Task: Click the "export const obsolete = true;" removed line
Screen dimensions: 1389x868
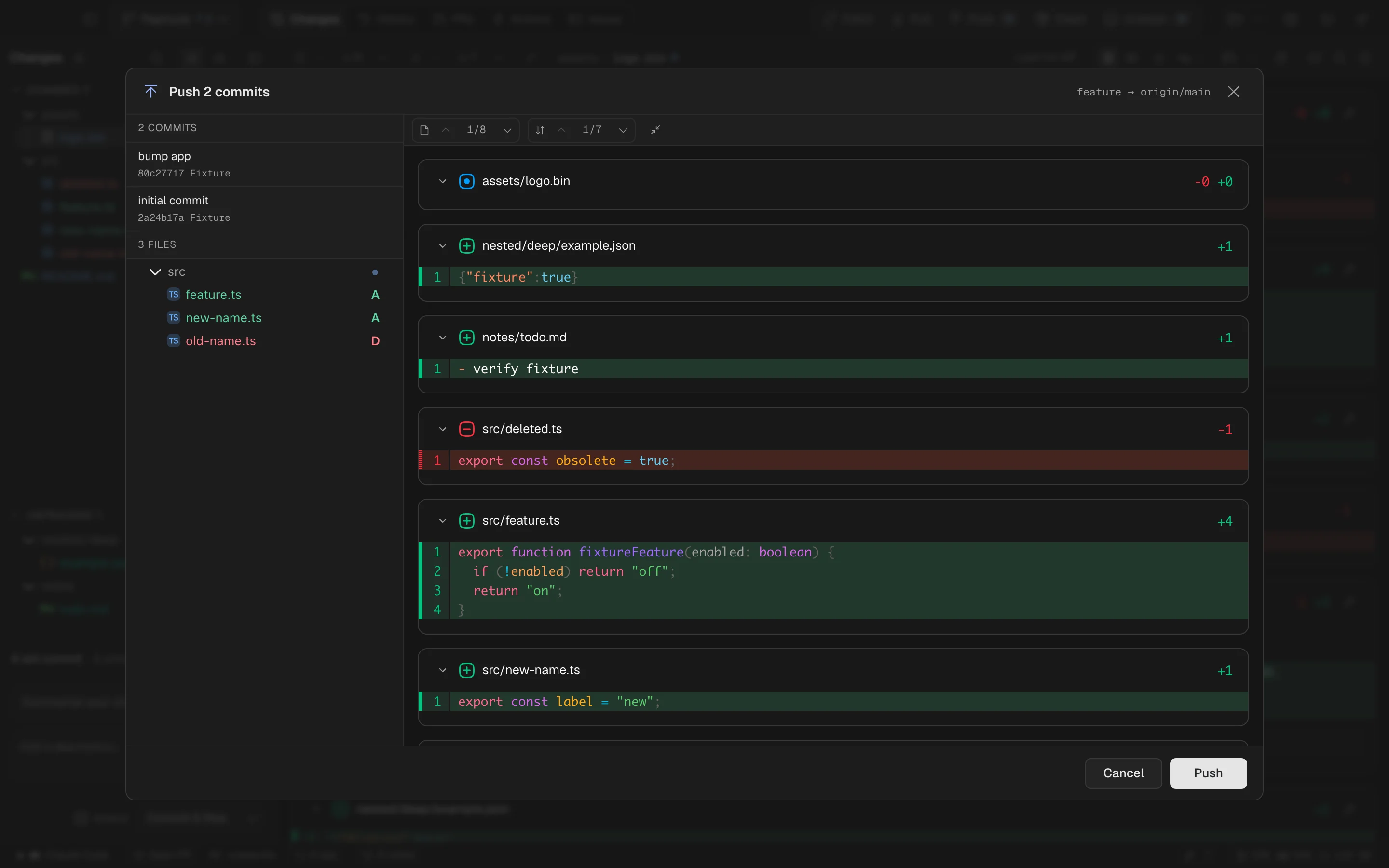Action: [x=833, y=461]
